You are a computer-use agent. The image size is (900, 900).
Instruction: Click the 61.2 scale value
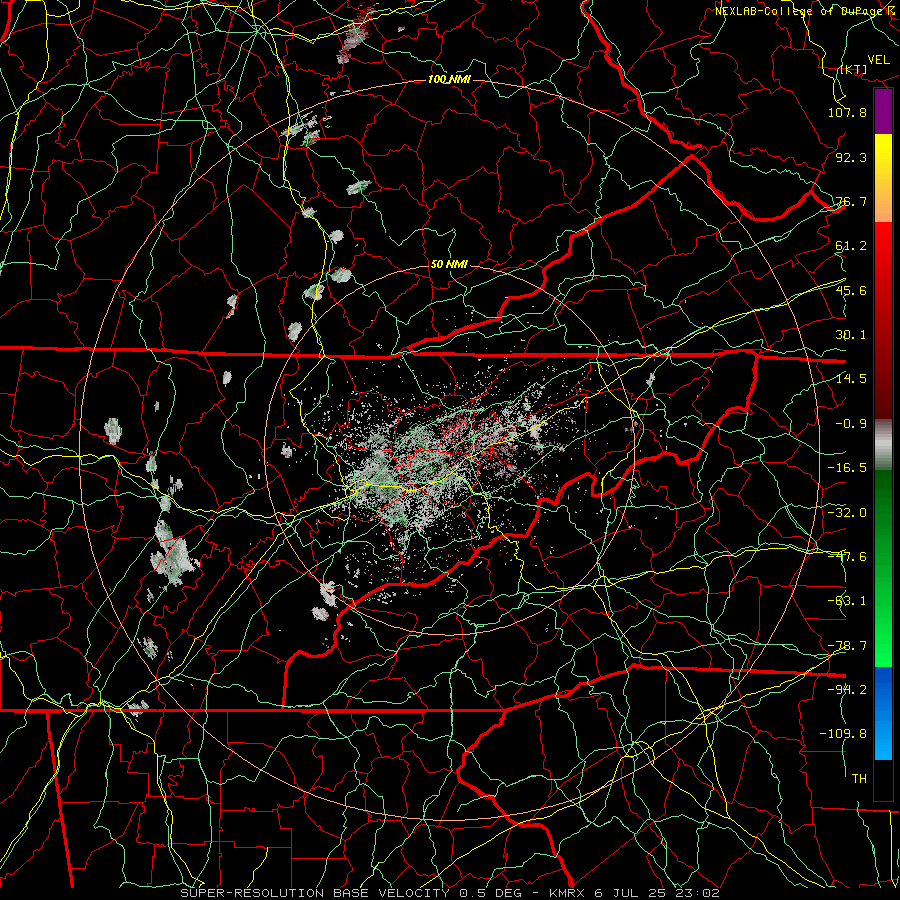851,246
